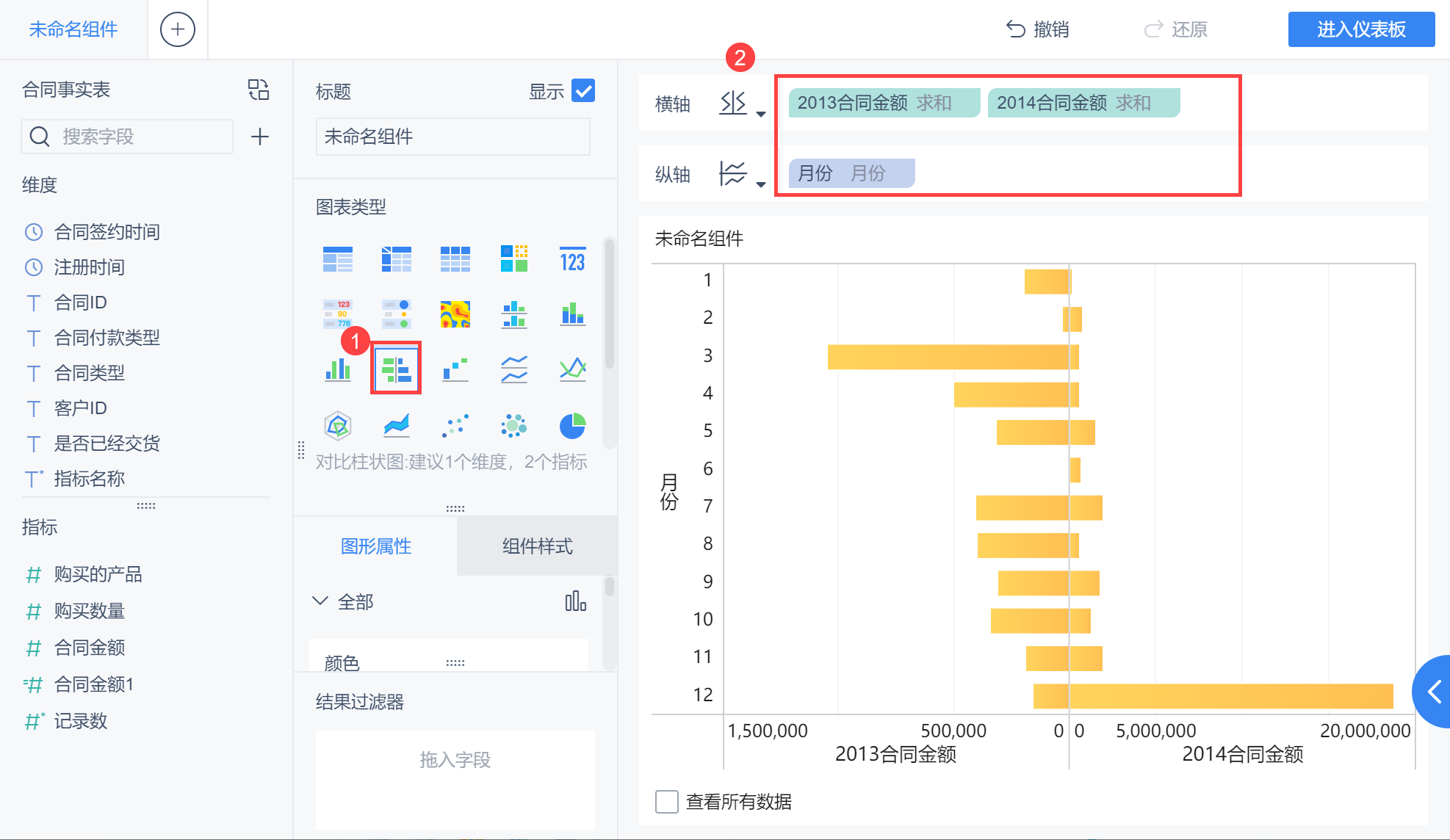The width and height of the screenshot is (1450, 840).
Task: Switch to the 组件样式 tab
Action: [537, 546]
